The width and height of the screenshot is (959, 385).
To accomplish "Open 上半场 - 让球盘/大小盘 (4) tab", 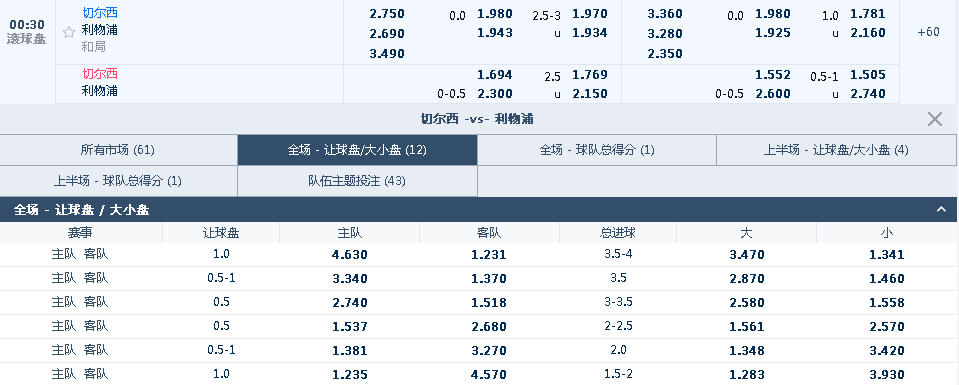I will [x=836, y=150].
